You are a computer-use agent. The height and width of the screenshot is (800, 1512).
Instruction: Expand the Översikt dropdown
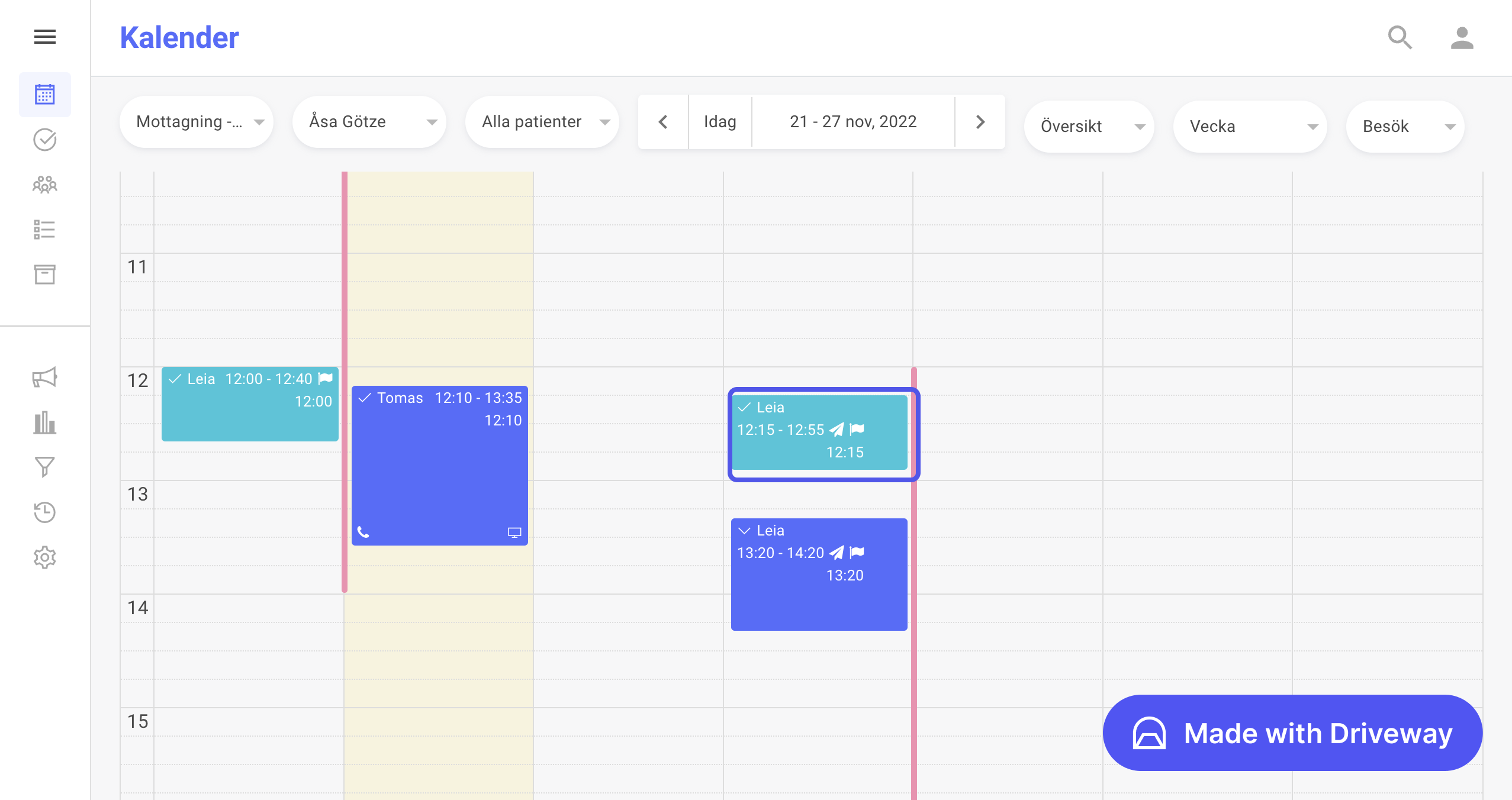1089,127
